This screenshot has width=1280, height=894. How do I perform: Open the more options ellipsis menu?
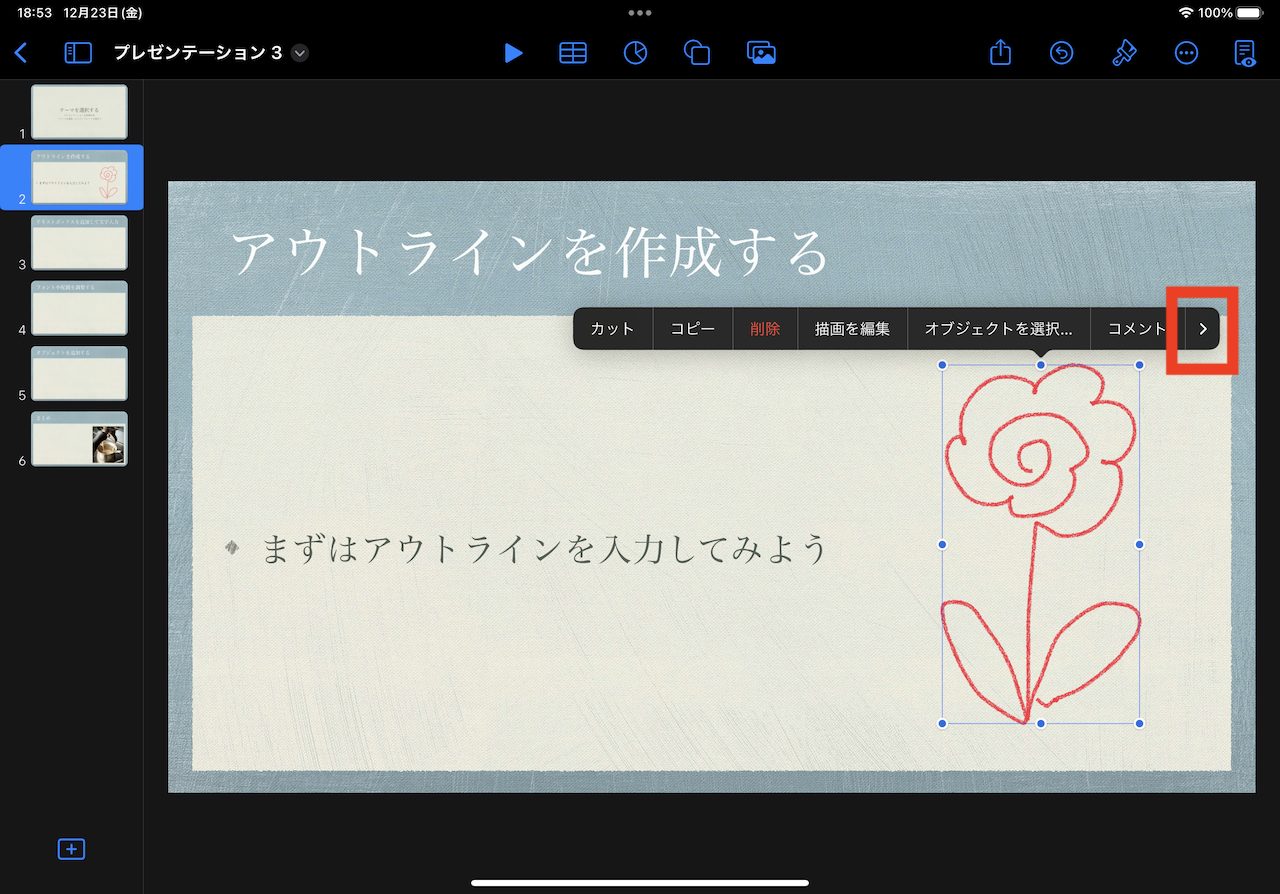1186,53
